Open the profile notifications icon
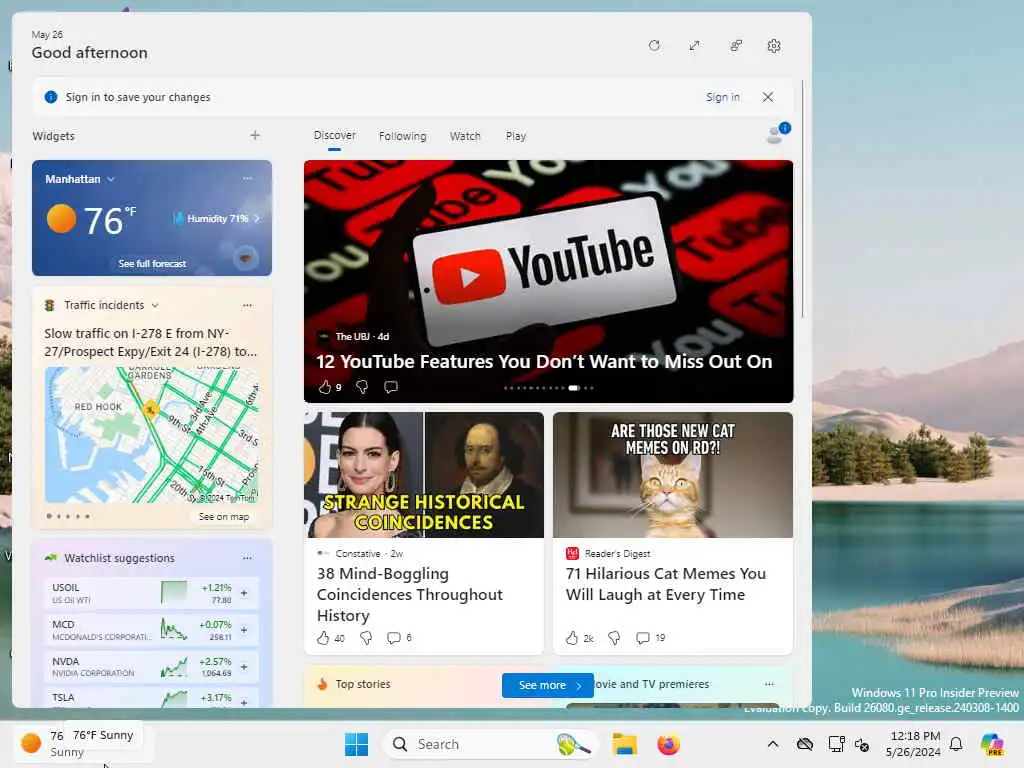The height and width of the screenshot is (768, 1024). [777, 133]
